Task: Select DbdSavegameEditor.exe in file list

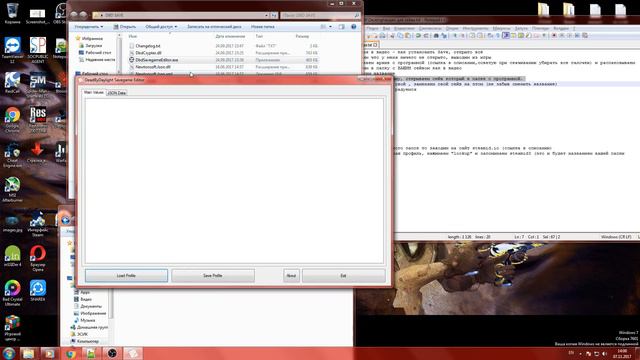Action: pyautogui.click(x=156, y=60)
